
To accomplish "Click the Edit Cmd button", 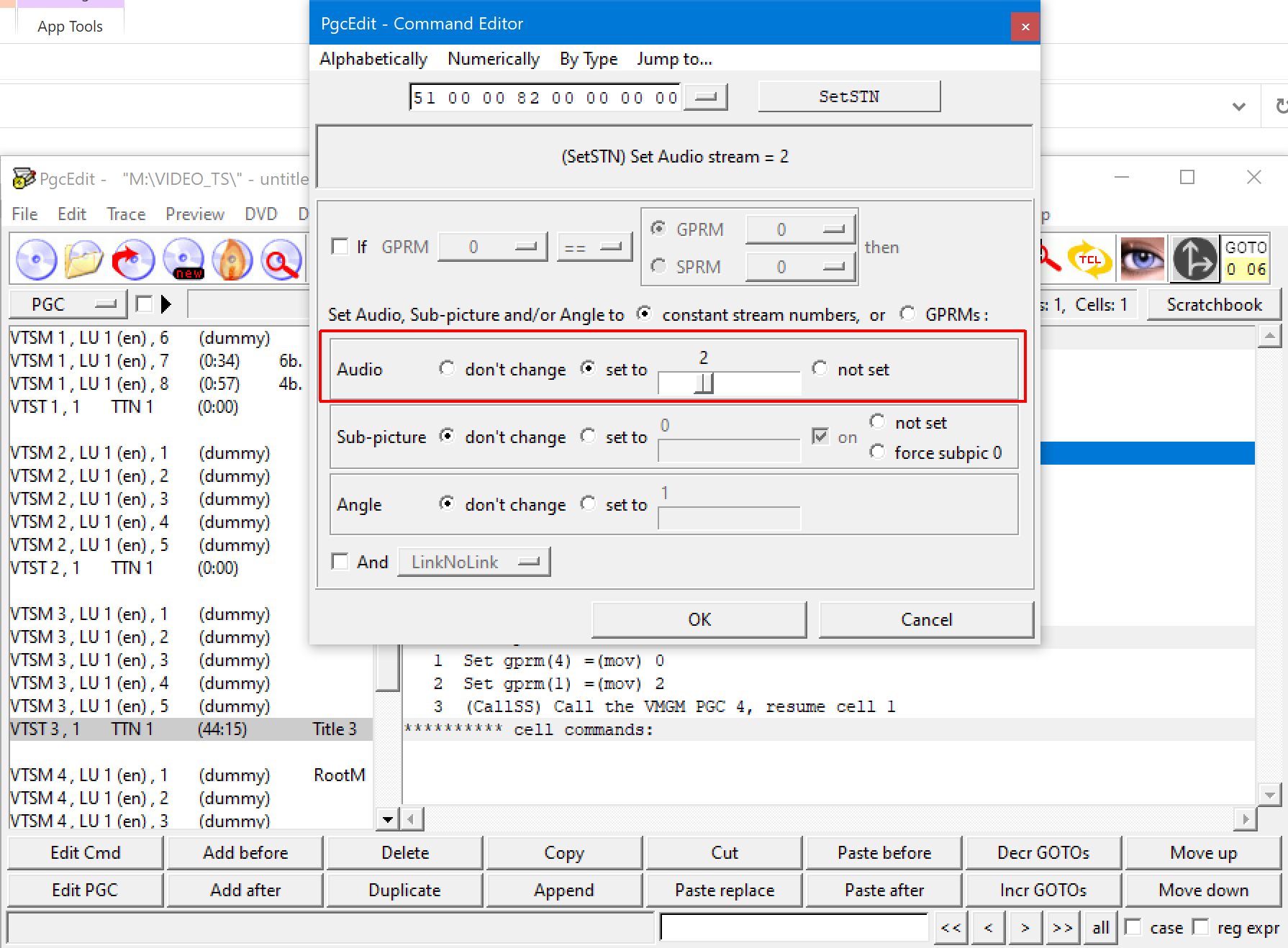I will pyautogui.click(x=86, y=852).
